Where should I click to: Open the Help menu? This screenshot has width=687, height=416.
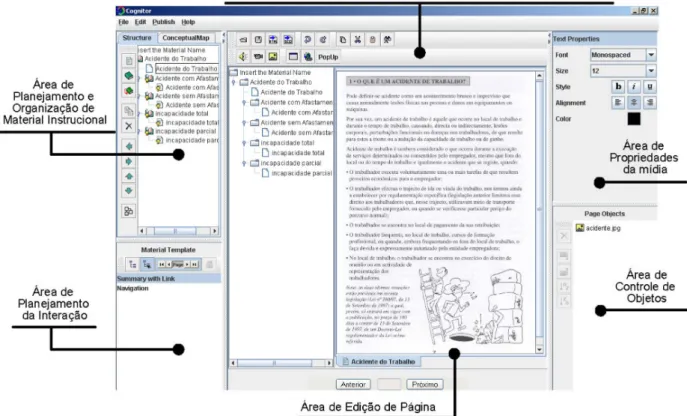[188, 22]
